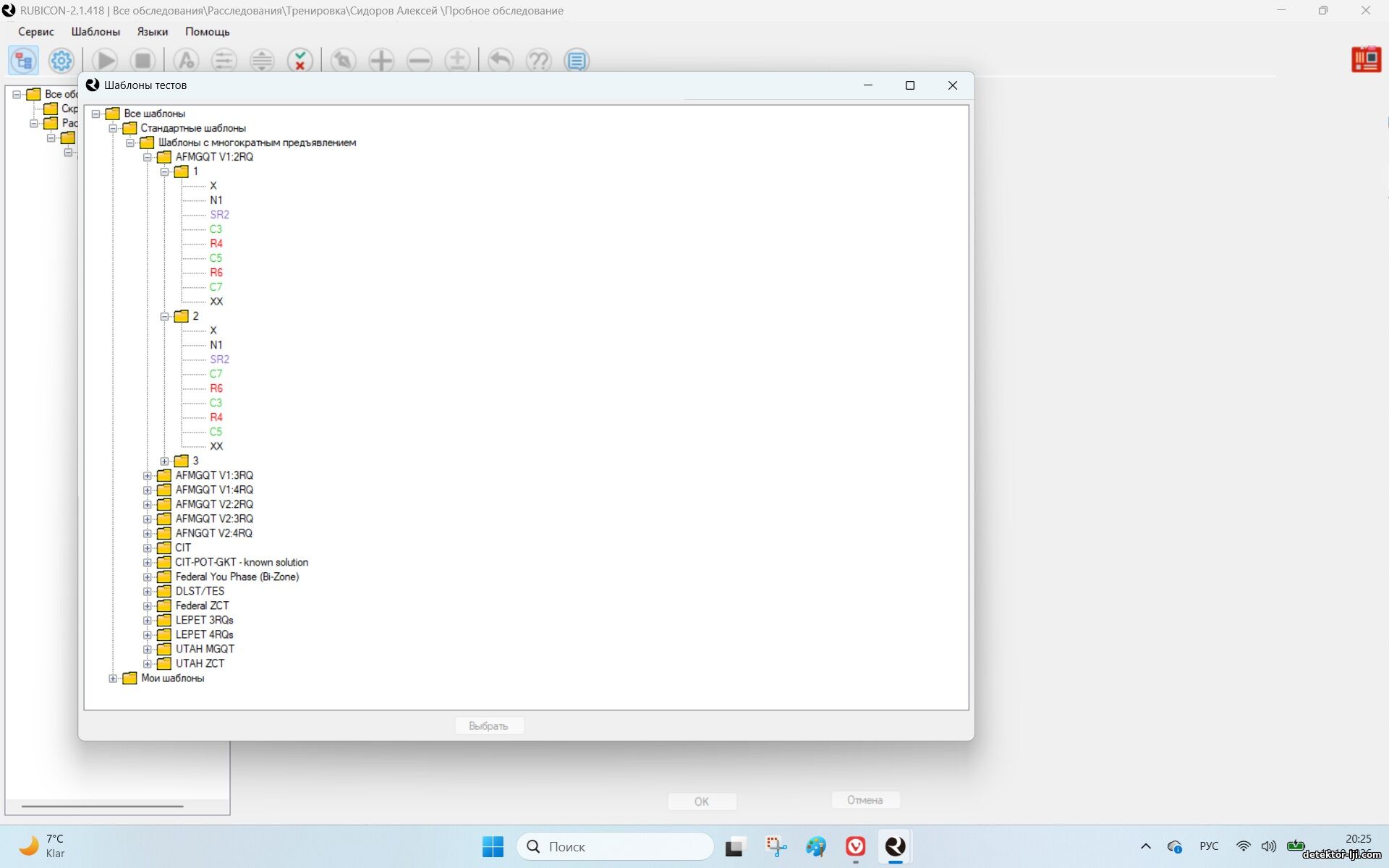Select DLST/TES template folder
This screenshot has height=868, width=1389.
[200, 591]
